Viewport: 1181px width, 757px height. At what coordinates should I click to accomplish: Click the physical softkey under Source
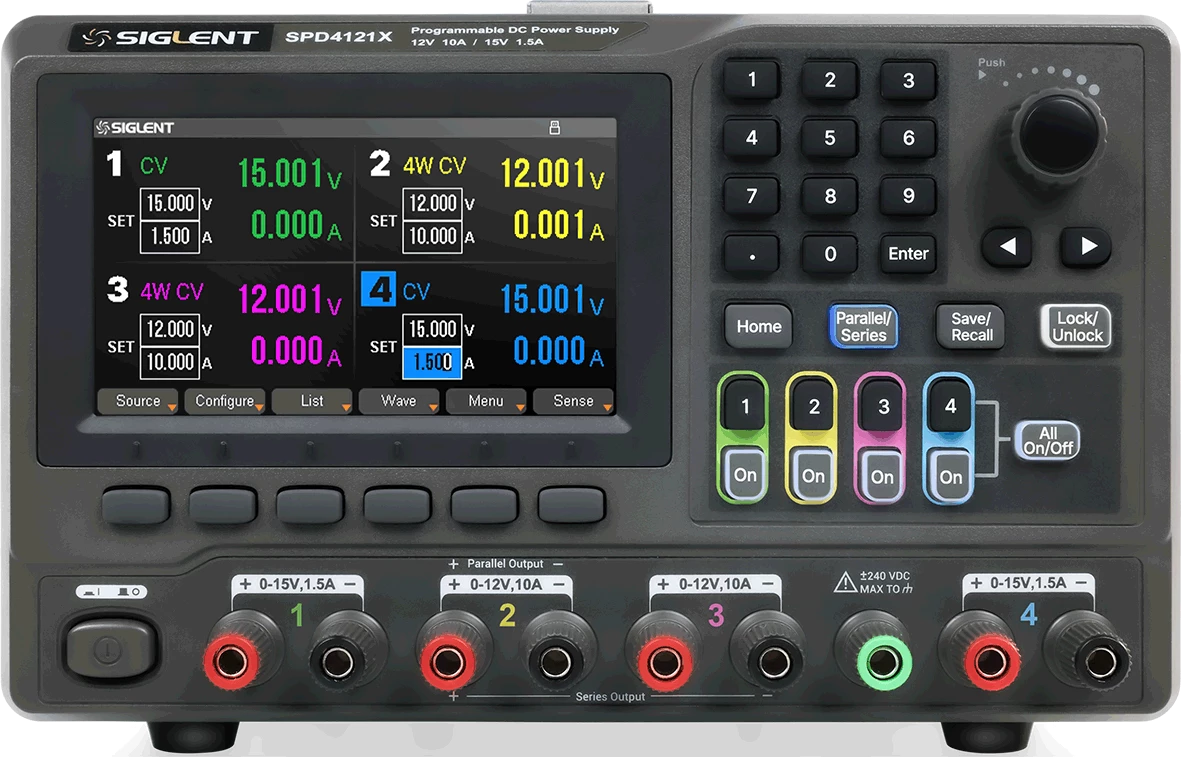(136, 505)
